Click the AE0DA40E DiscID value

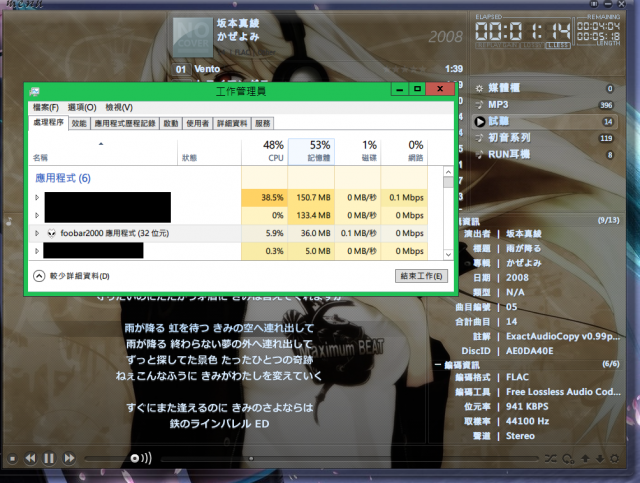tap(530, 351)
